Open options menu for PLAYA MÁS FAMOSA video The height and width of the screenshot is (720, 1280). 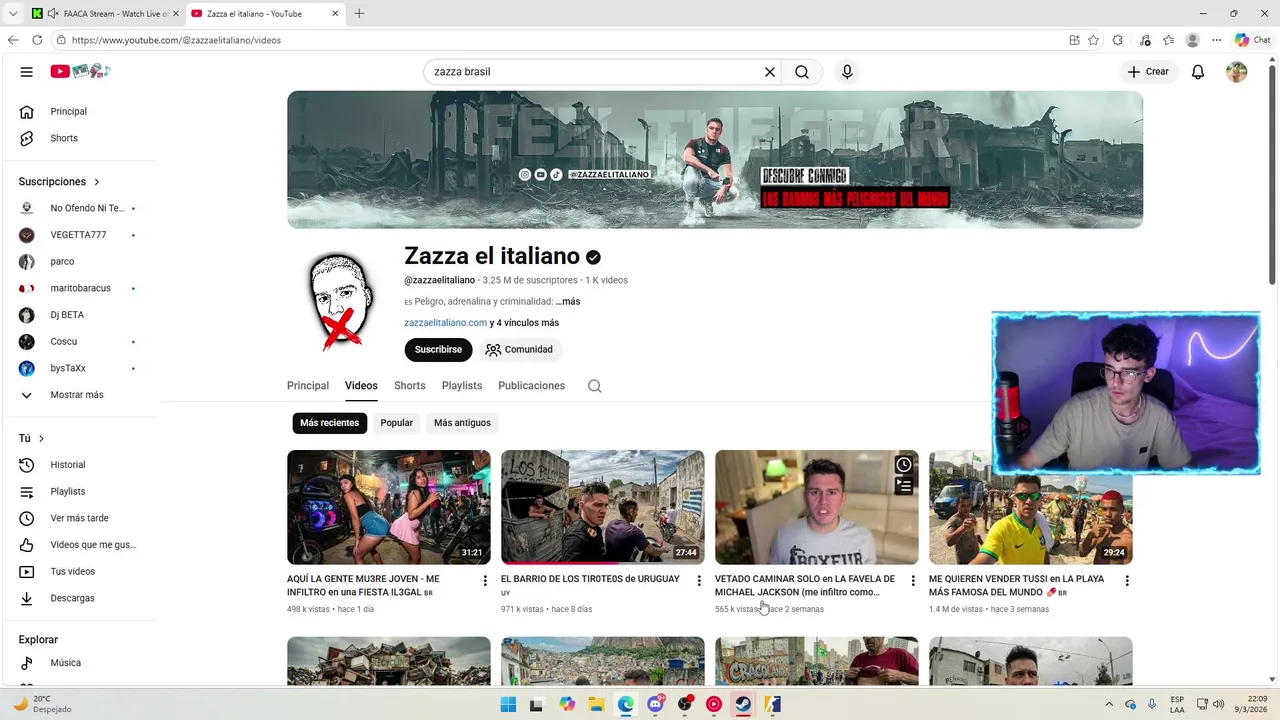(1127, 580)
